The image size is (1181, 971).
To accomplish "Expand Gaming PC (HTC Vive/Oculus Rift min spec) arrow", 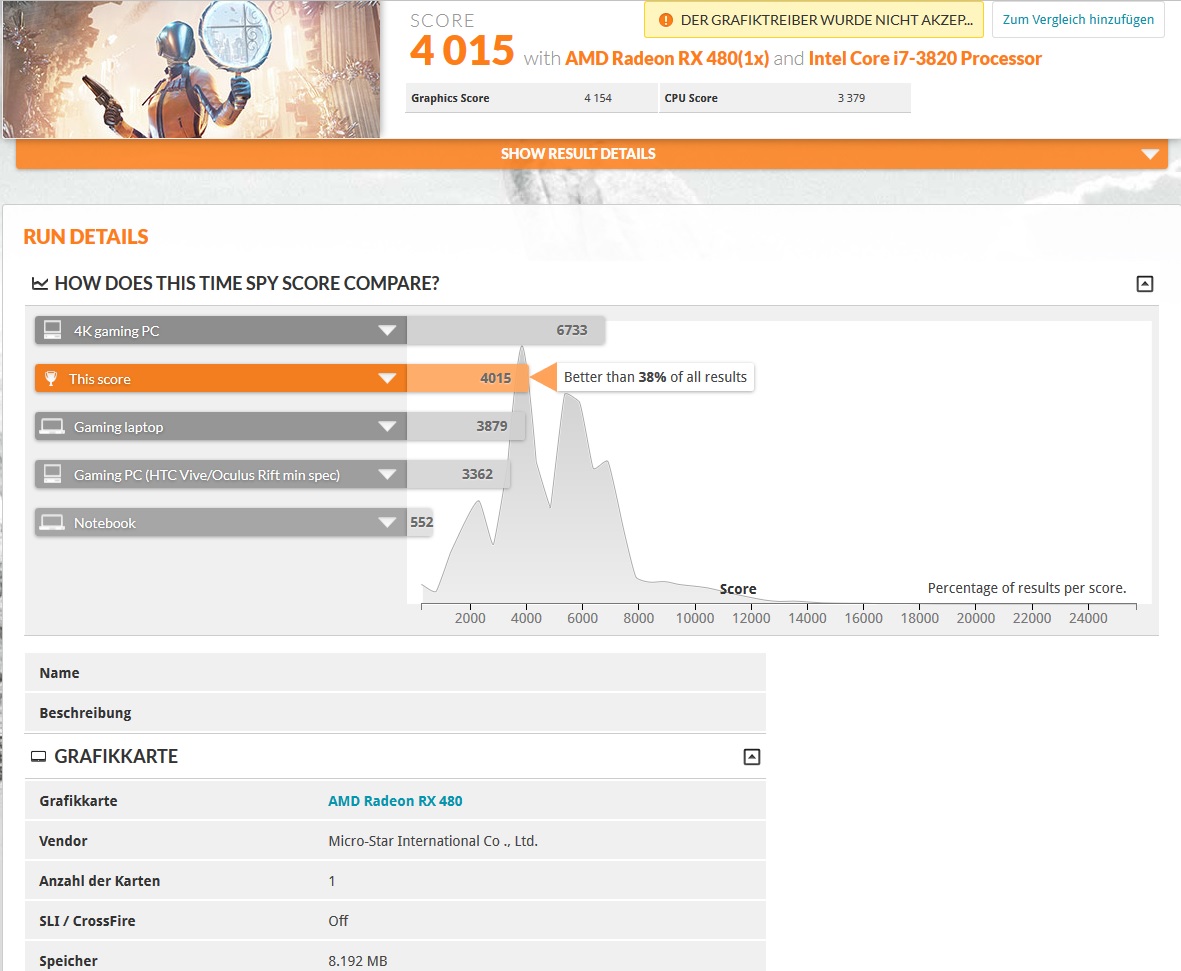I will 386,475.
